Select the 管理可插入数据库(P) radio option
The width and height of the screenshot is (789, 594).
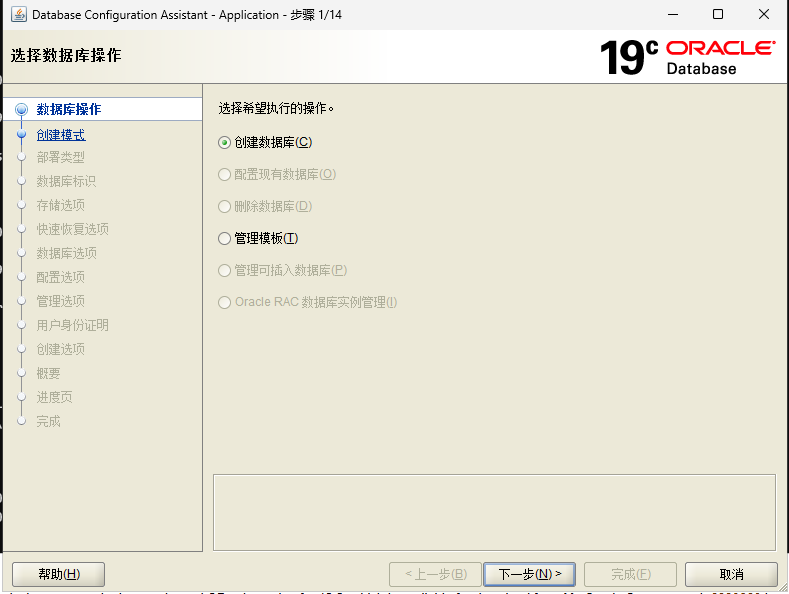(283, 270)
